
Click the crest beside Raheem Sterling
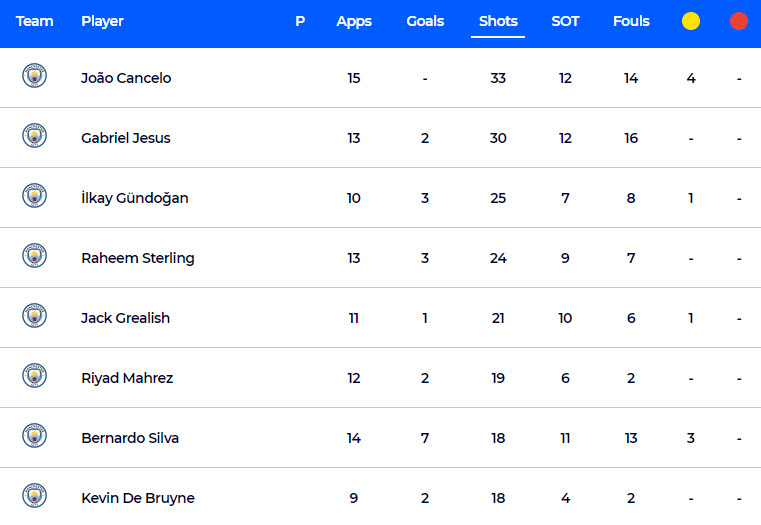tap(34, 256)
